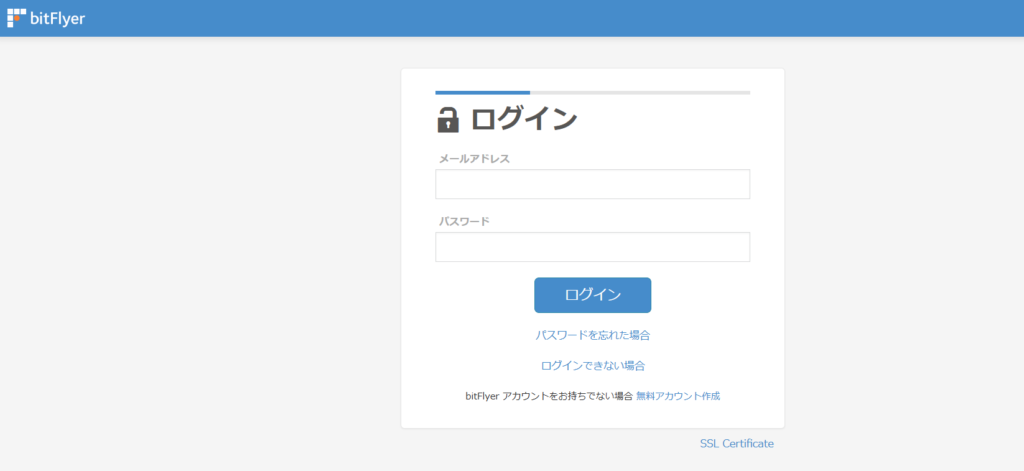The image size is (1024, 471).
Task: Click the bitFlyer wordmark text
Action: tap(58, 17)
